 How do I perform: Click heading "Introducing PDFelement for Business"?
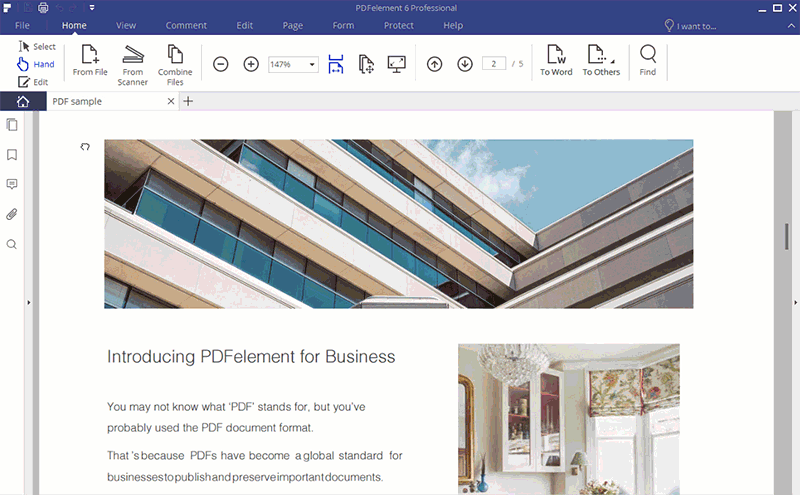point(251,356)
